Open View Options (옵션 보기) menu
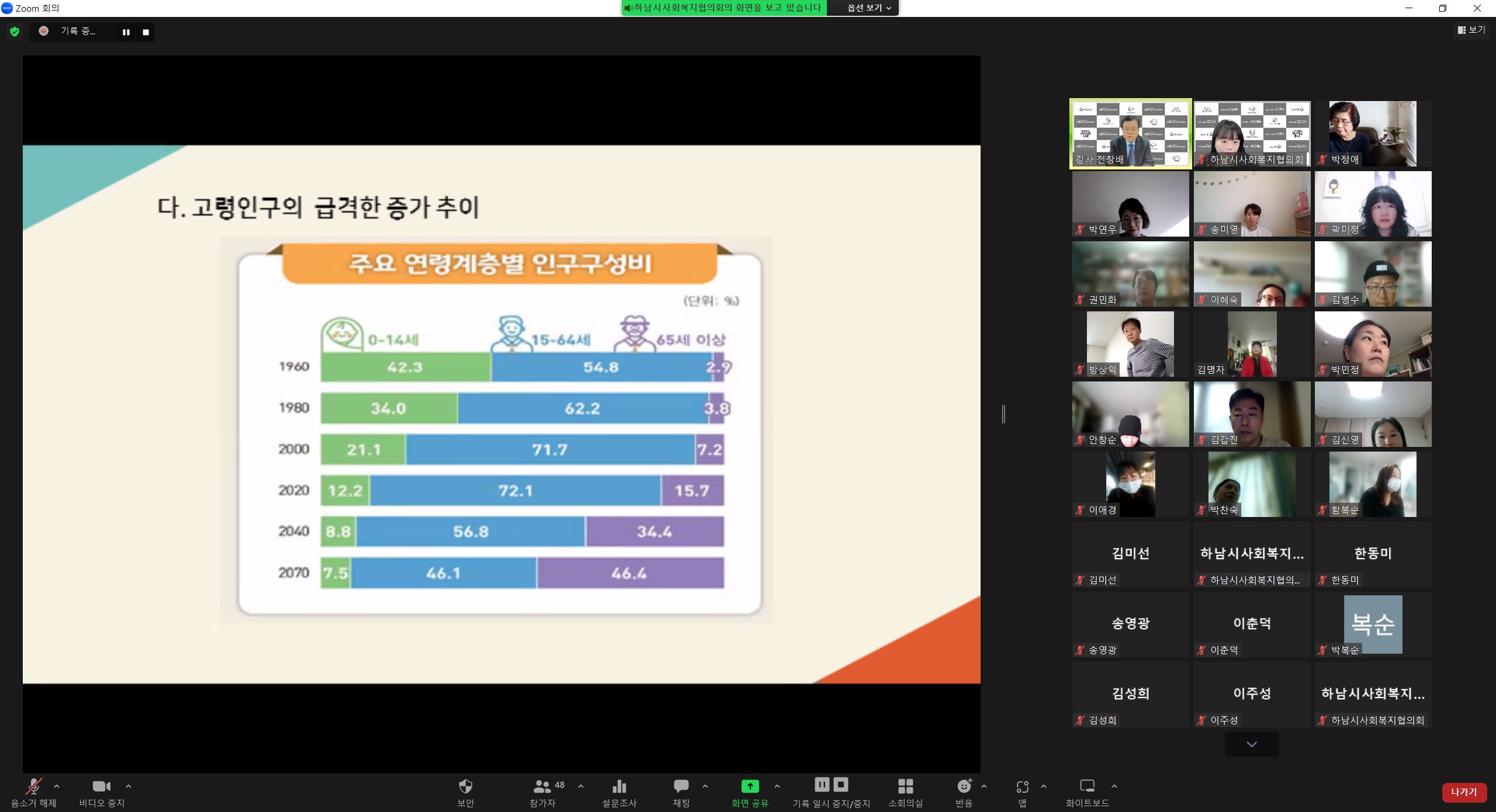This screenshot has width=1496, height=812. pos(869,8)
